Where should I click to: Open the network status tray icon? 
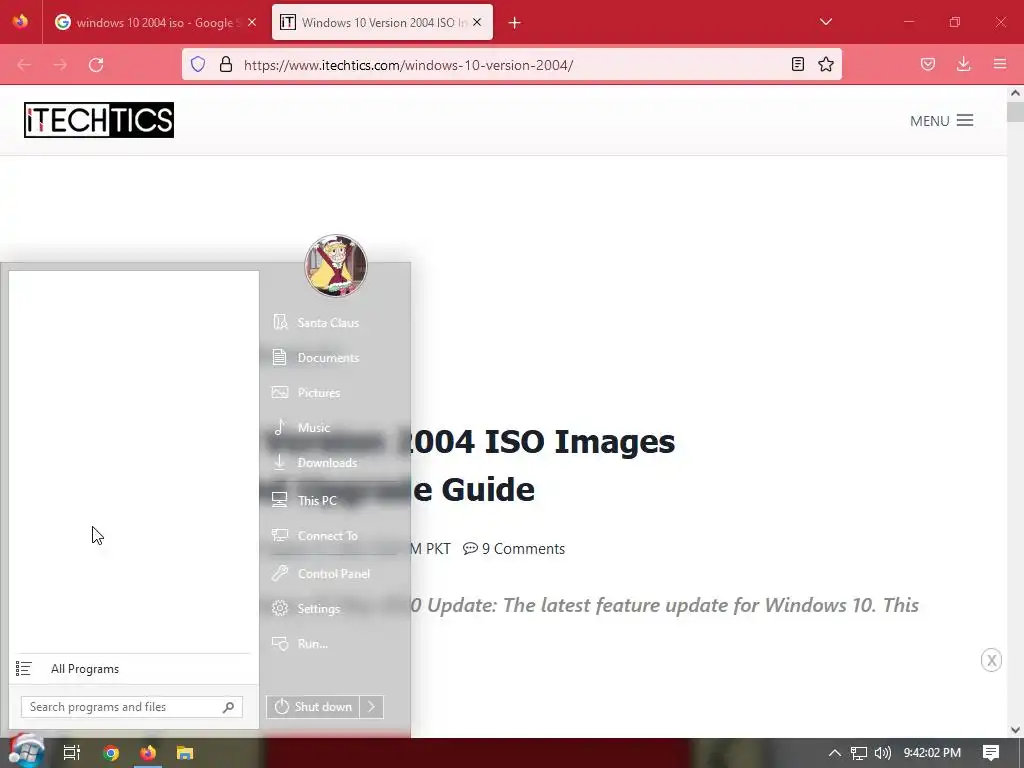click(859, 753)
